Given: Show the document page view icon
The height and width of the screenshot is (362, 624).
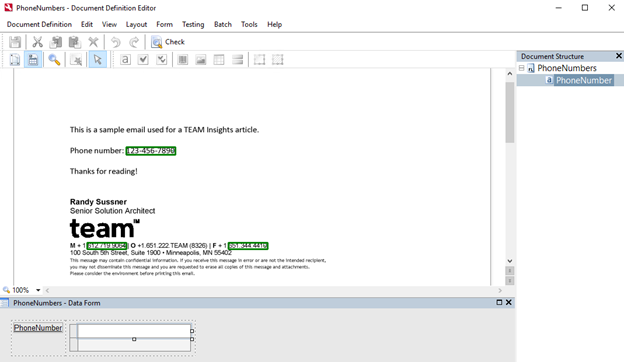Looking at the screenshot, I should (15, 60).
